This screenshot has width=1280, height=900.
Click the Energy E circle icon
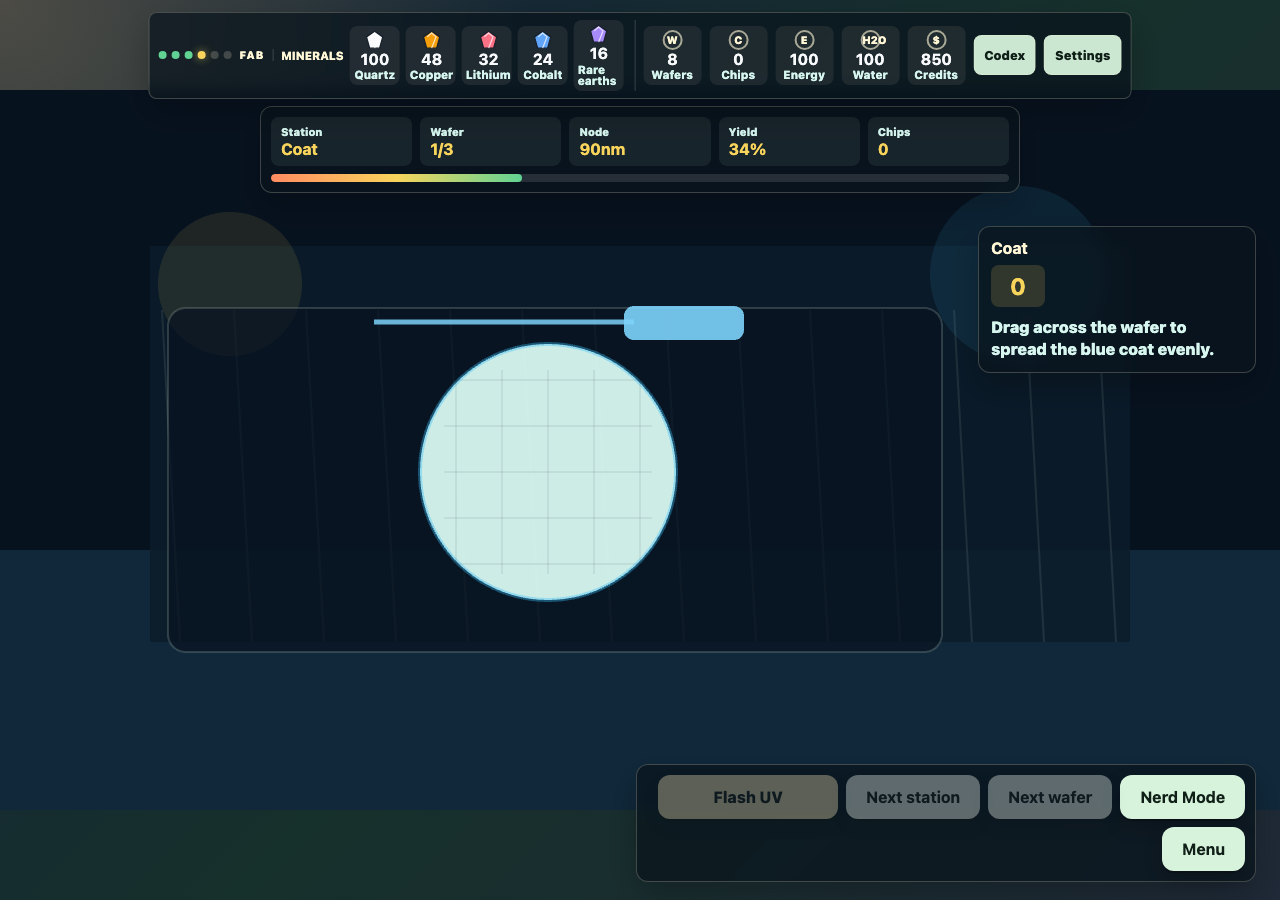[x=804, y=40]
